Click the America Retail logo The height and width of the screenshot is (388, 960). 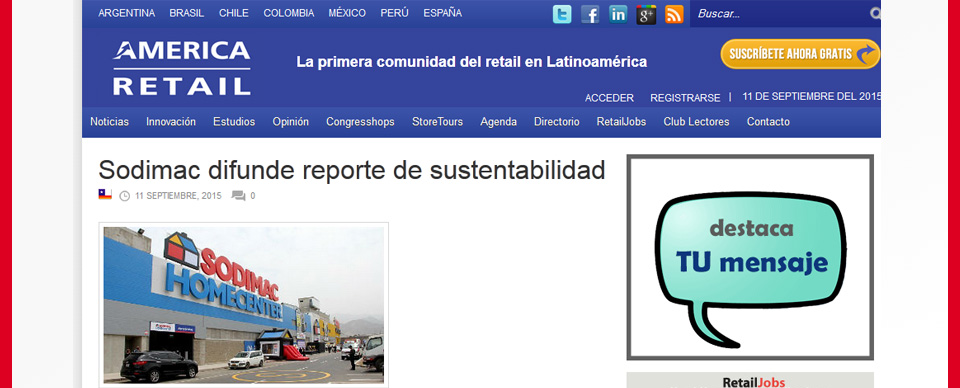(182, 68)
